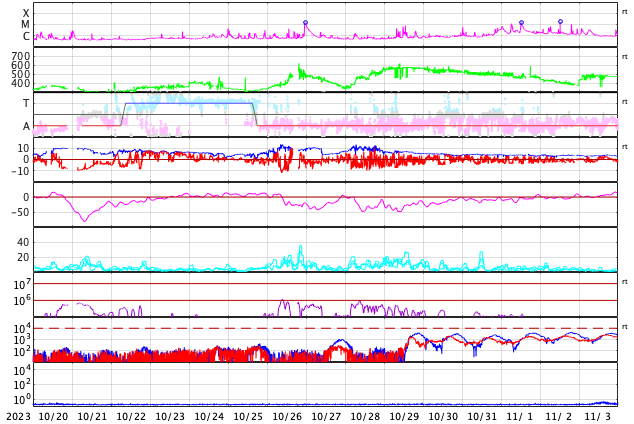The width and height of the screenshot is (634, 424).
Task: Click the X flare class axis label
Action: 26,13
